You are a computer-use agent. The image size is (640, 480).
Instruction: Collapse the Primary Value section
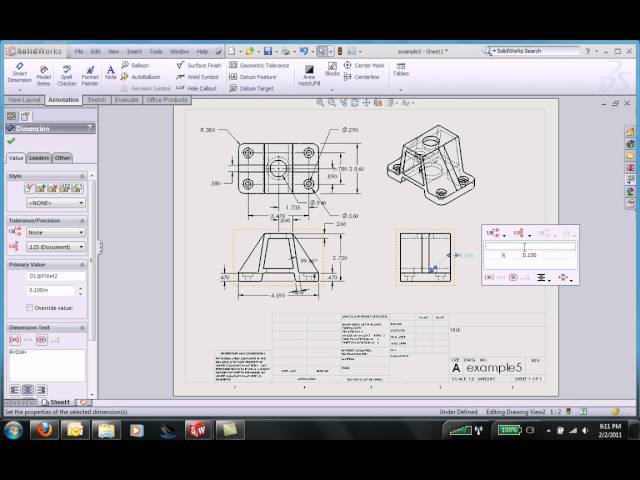pyautogui.click(x=82, y=265)
